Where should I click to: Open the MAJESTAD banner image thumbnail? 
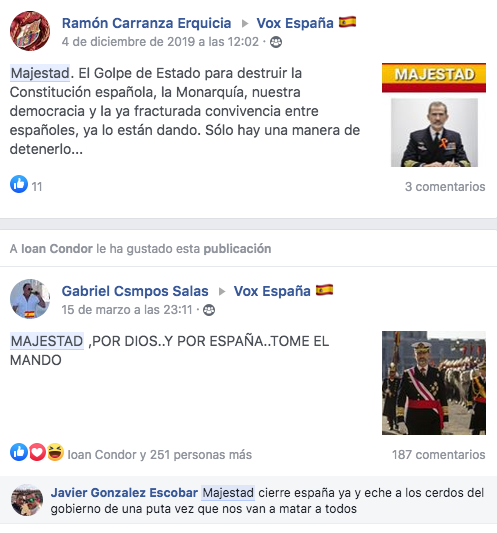point(434,115)
